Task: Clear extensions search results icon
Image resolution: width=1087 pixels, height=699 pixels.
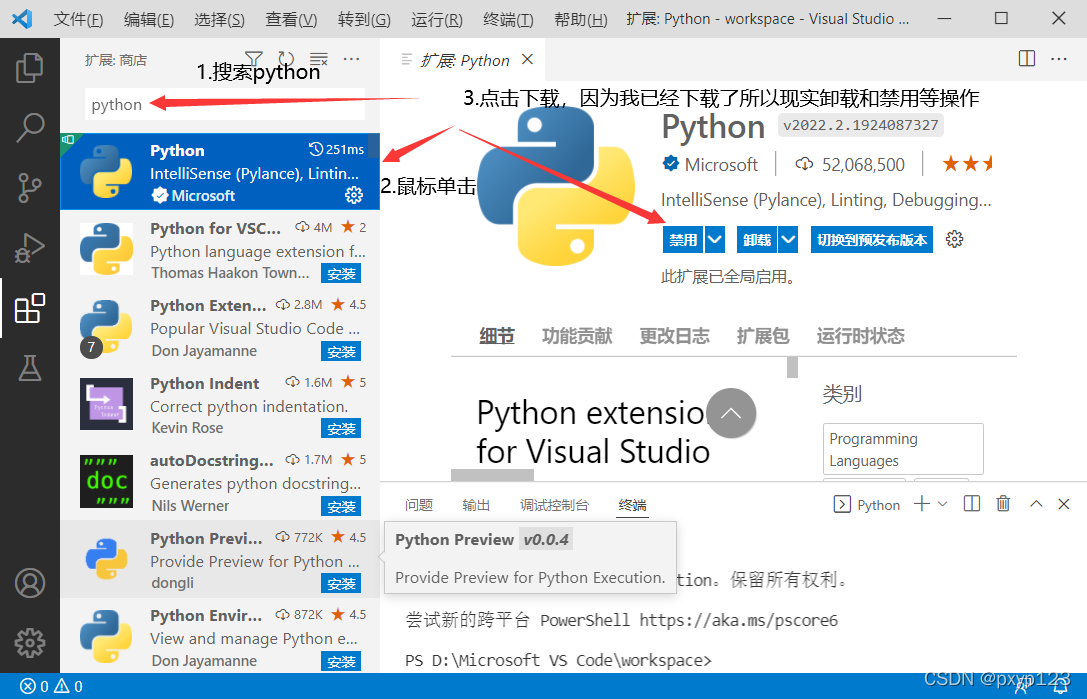Action: point(318,59)
